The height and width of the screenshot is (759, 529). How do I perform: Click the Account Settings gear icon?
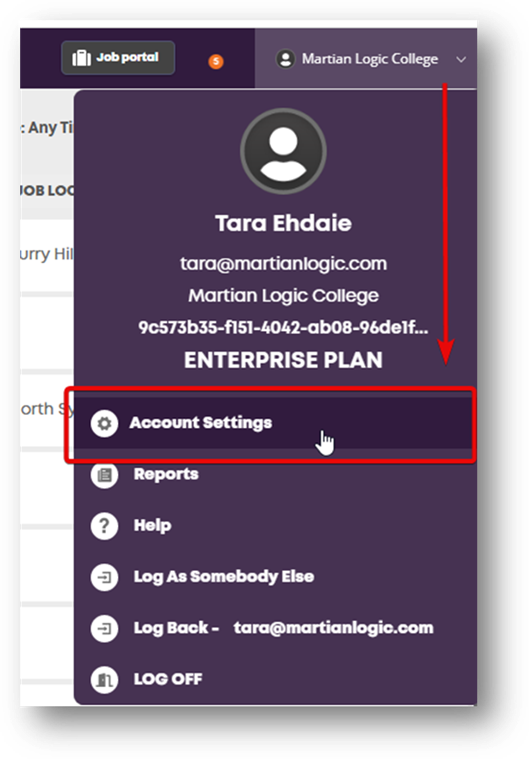click(104, 423)
